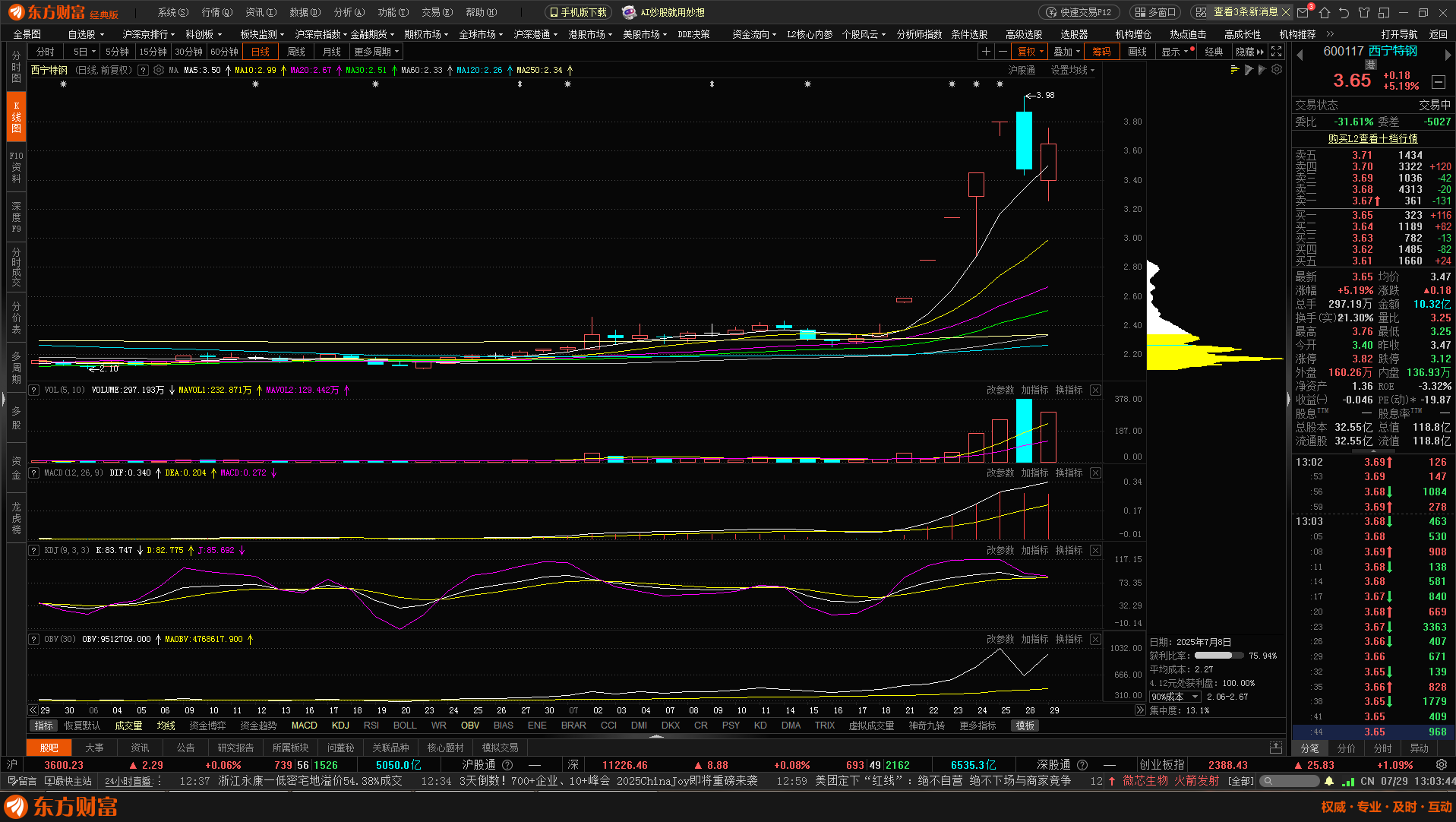The height and width of the screenshot is (822, 1456).
Task: Open the mail inbox icon with badge
Action: coord(1304,12)
